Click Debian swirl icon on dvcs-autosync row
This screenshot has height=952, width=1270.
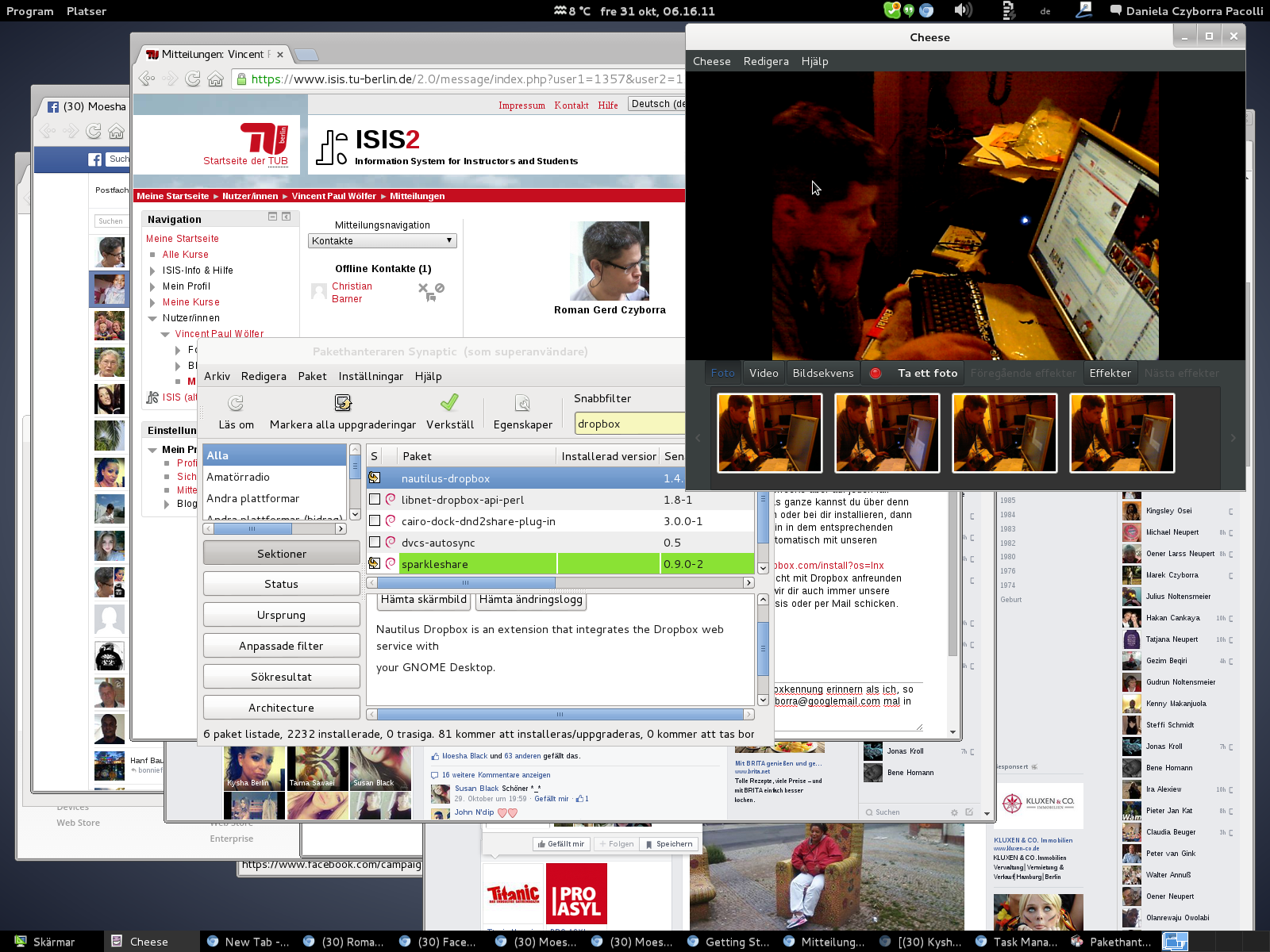click(391, 542)
